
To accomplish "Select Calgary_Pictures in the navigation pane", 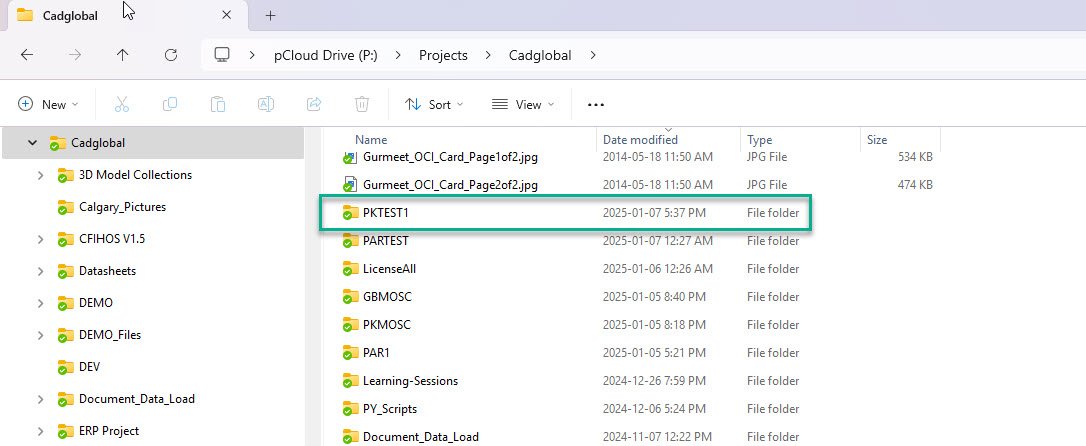I will click(122, 207).
